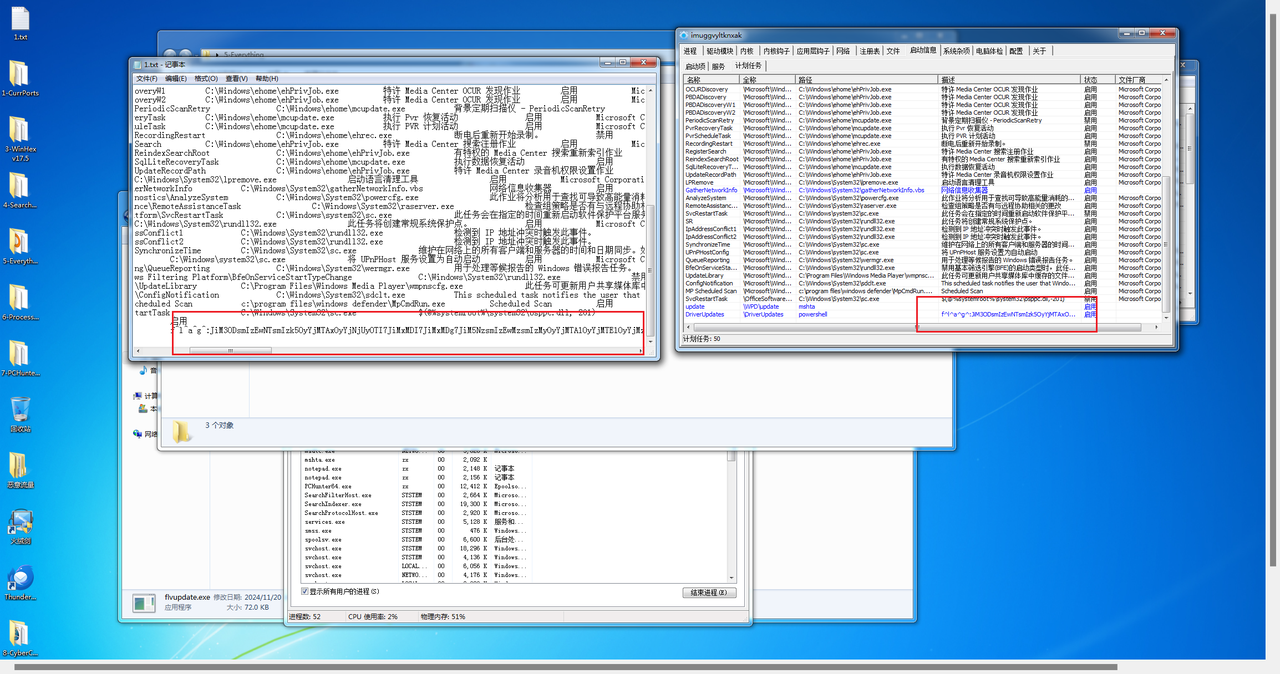Switch to the 应用层钩子 tab
This screenshot has width=1280, height=674.
(x=813, y=51)
